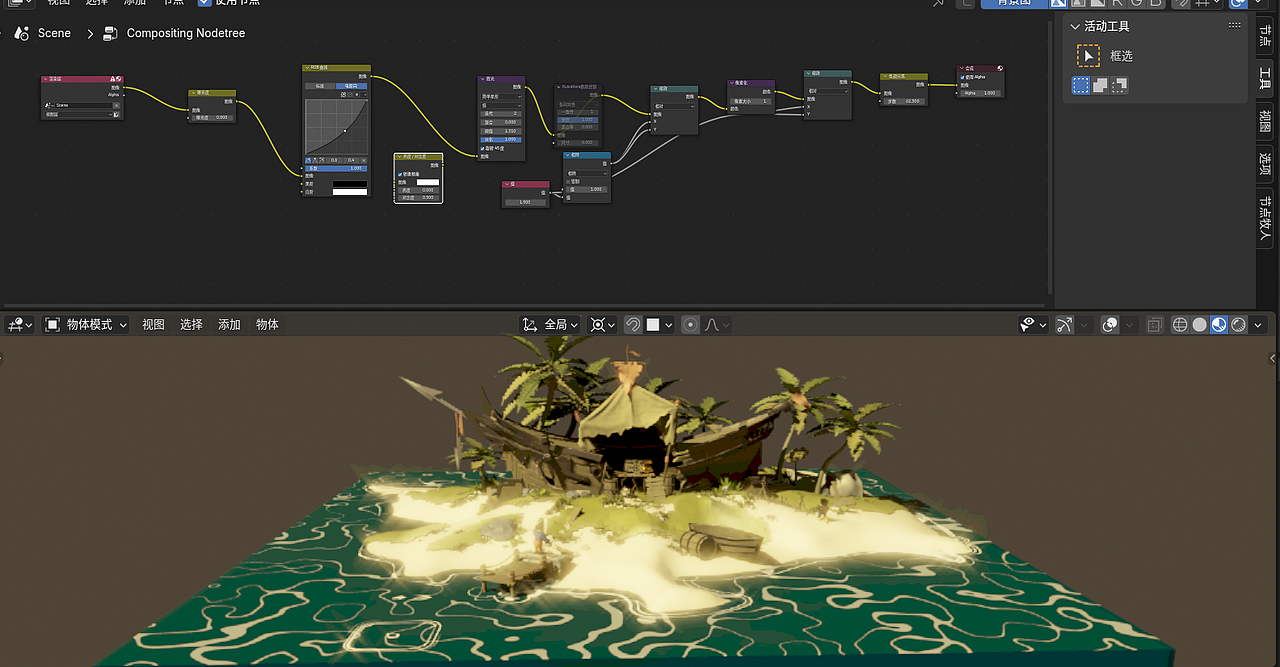Toggle 旋转45度 checkbox on glare node
The height and width of the screenshot is (667, 1280).
[x=484, y=149]
